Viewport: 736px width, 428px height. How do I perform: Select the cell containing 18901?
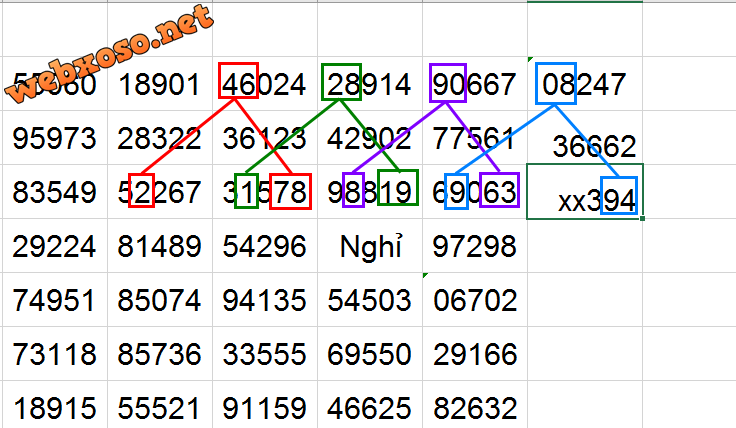tap(160, 84)
